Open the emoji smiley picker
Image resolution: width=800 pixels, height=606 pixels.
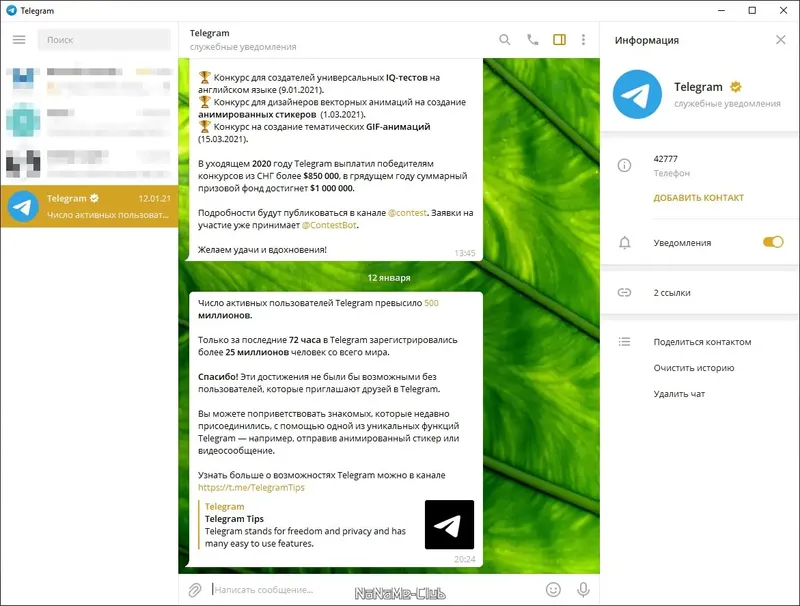point(553,590)
